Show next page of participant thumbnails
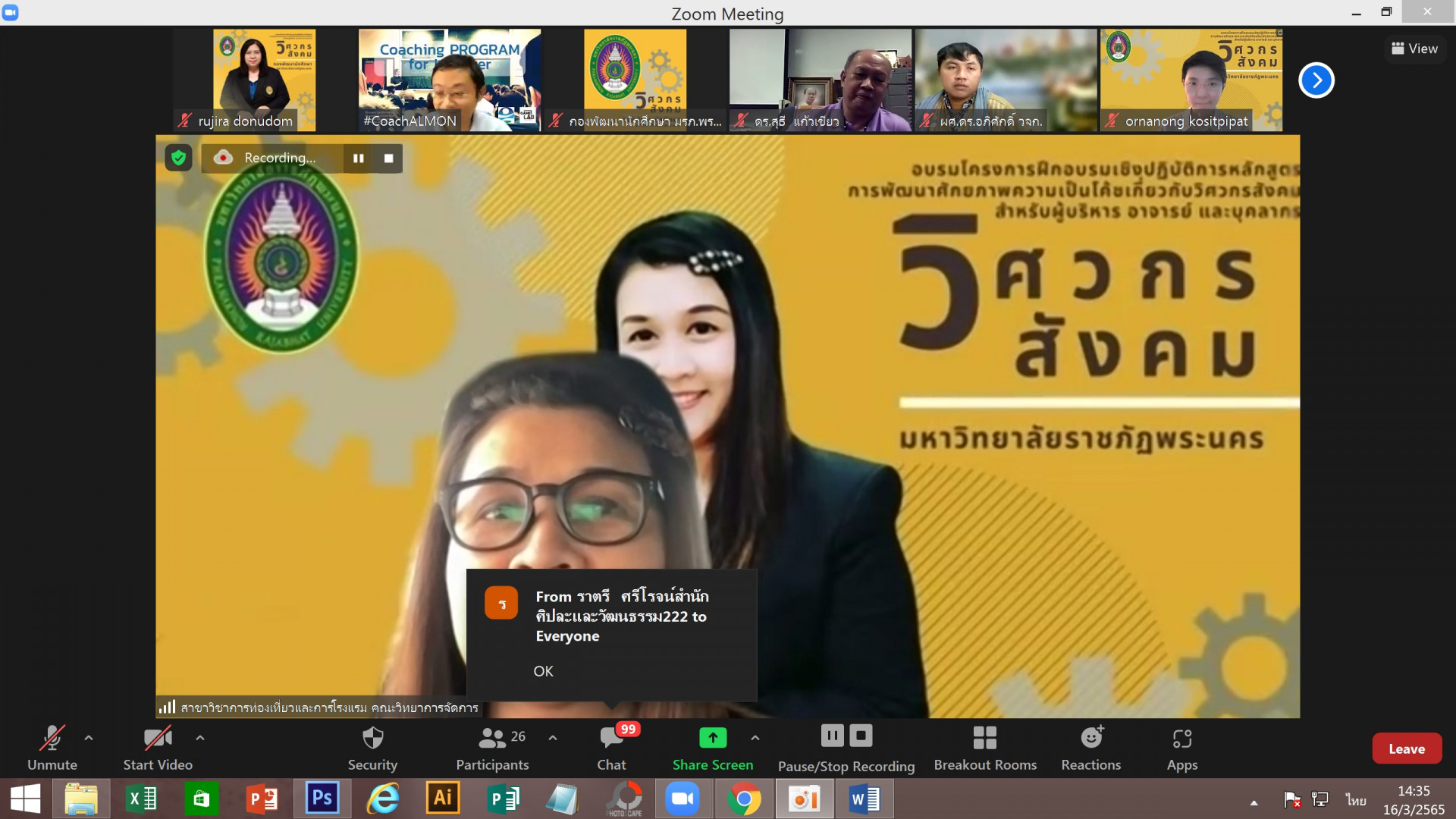Image resolution: width=1456 pixels, height=819 pixels. (1316, 80)
